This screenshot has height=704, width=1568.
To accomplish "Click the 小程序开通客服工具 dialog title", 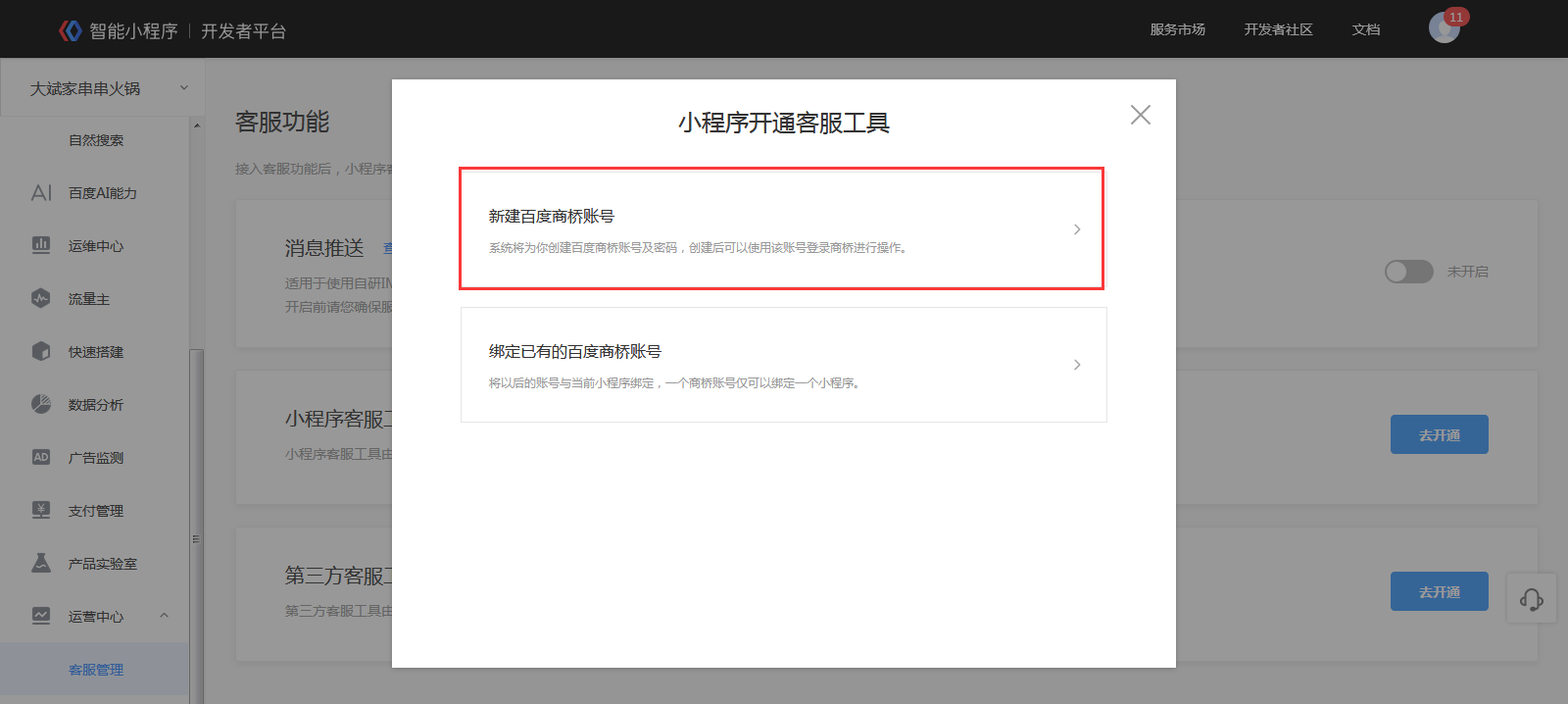I will coord(784,123).
